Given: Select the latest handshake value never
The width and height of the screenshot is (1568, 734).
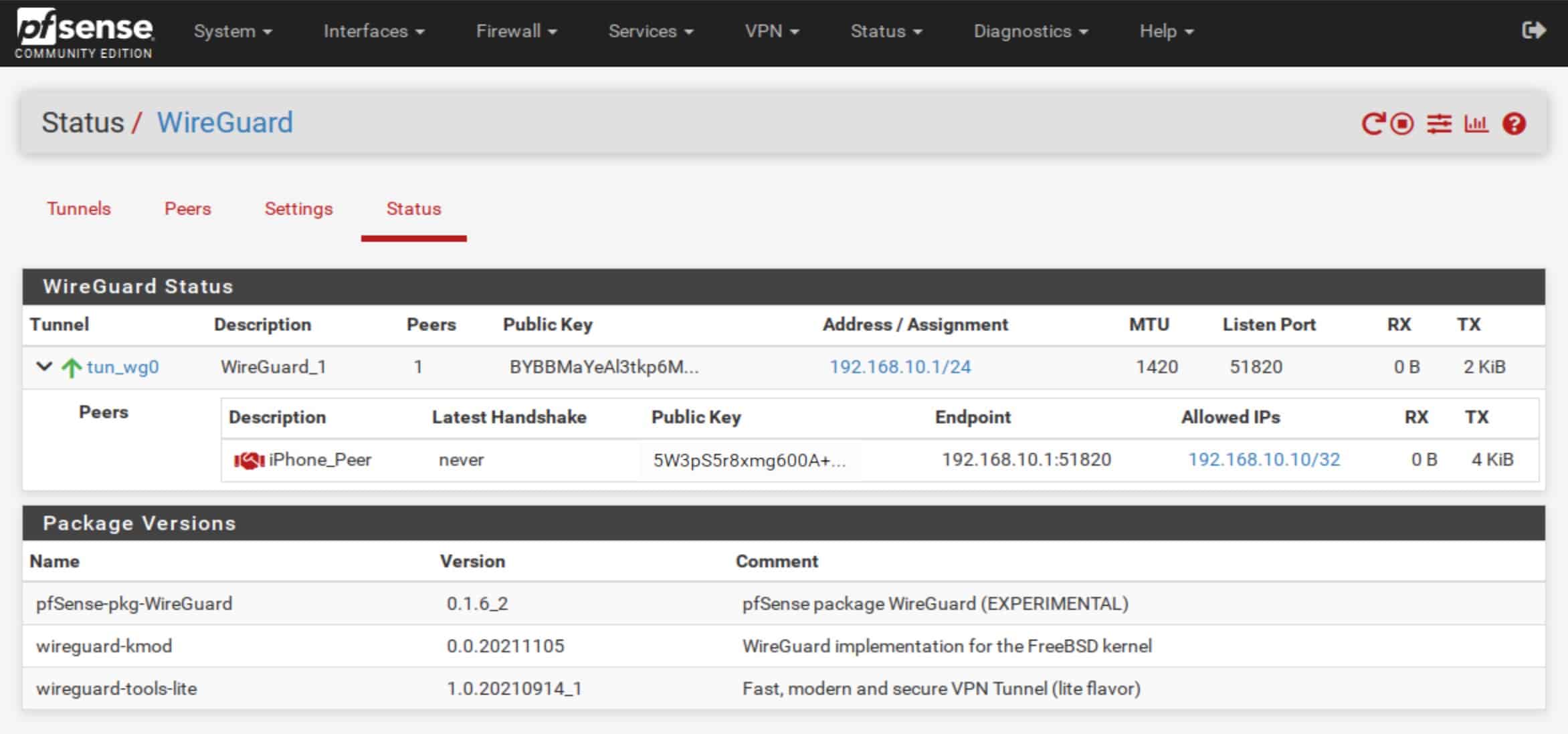Looking at the screenshot, I should tap(462, 460).
